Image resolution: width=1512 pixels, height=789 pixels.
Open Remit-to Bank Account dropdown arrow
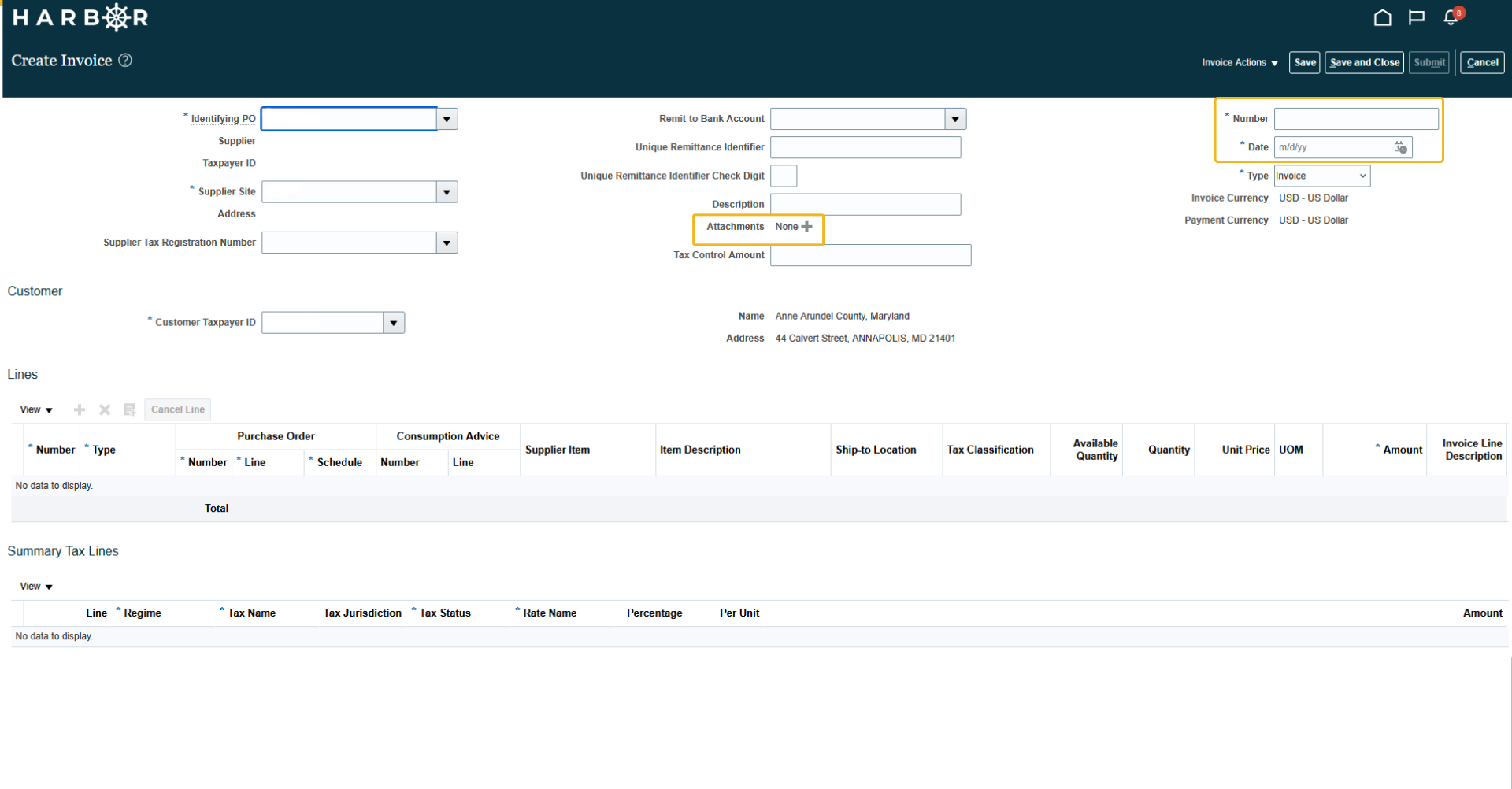click(x=955, y=119)
